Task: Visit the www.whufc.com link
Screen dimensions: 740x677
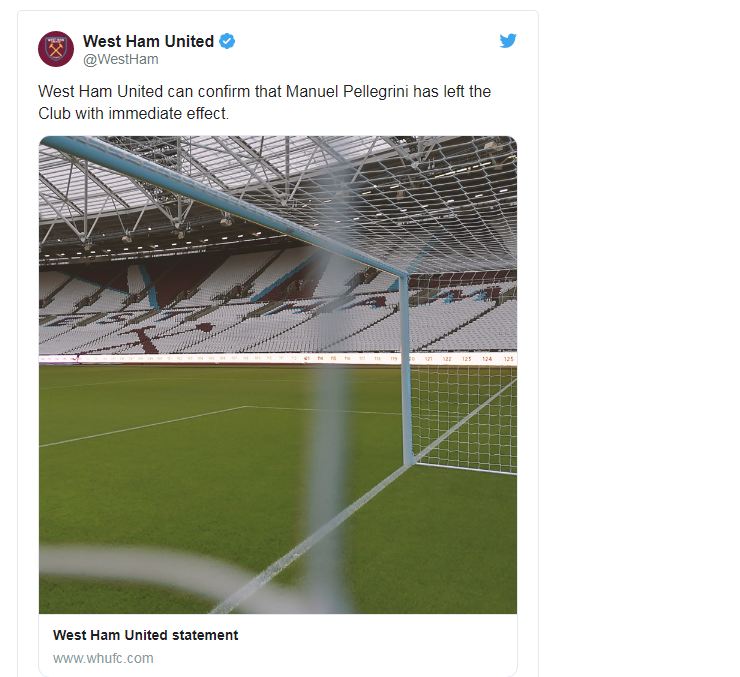Action: pyautogui.click(x=103, y=658)
